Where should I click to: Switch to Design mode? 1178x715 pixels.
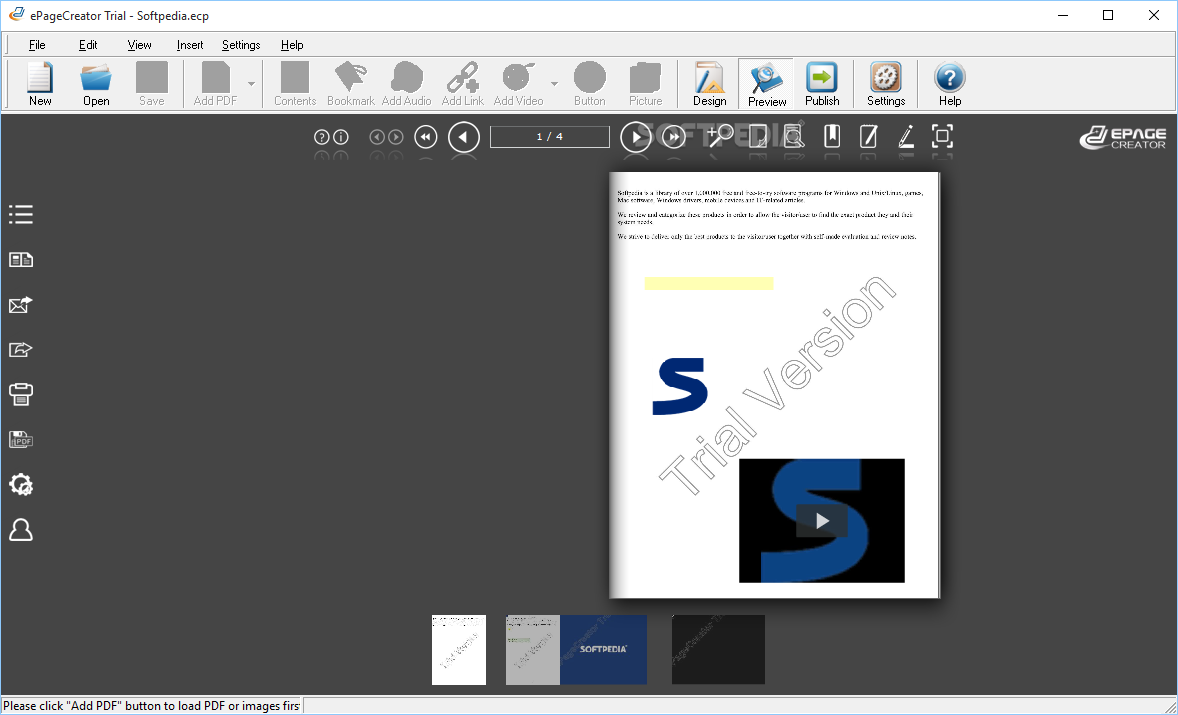[x=709, y=84]
